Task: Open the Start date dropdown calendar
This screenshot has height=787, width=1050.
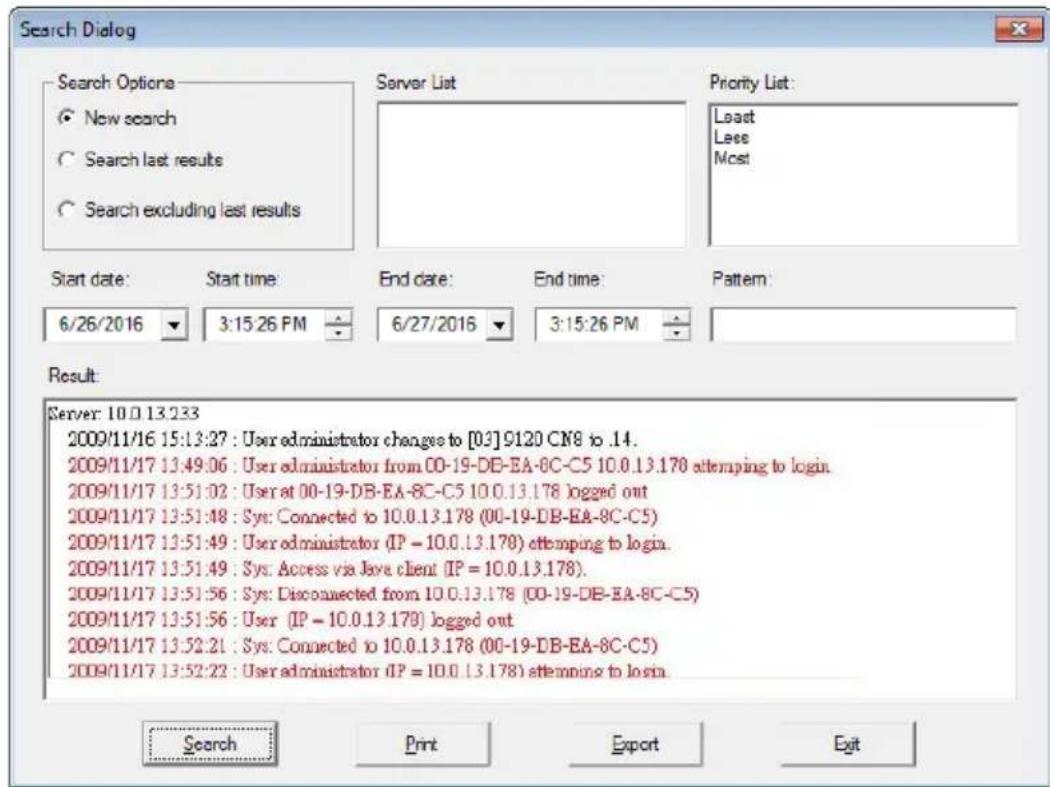Action: (x=174, y=325)
